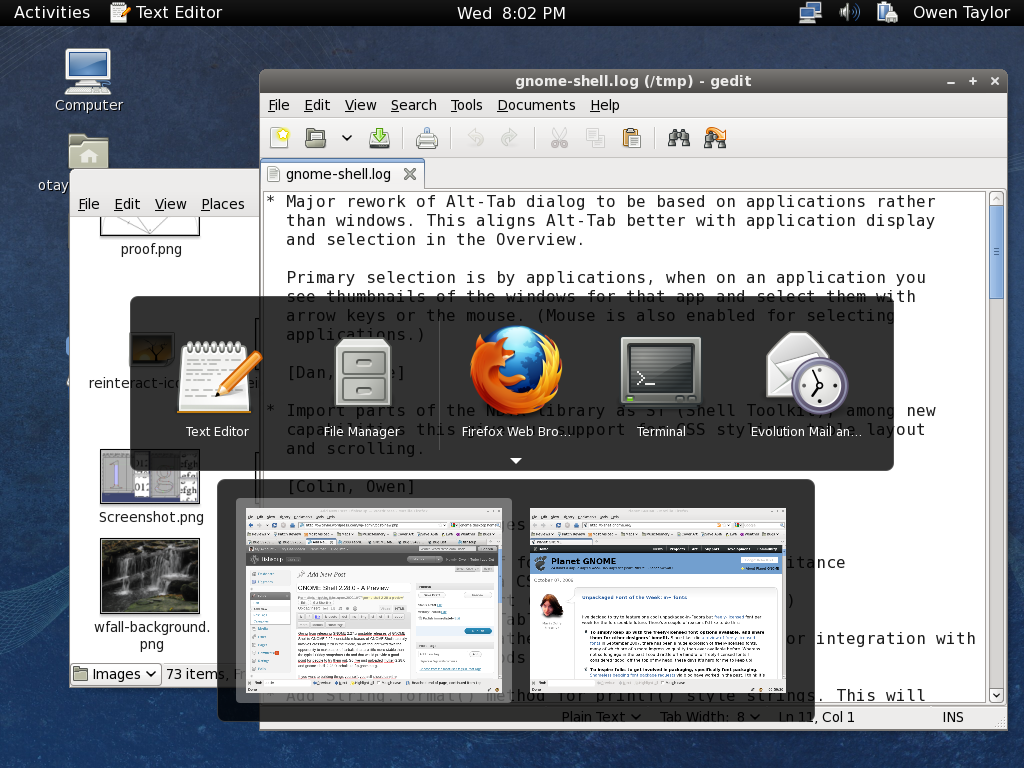Close the gnome-shell.log tab
This screenshot has width=1024, height=768.
point(409,174)
